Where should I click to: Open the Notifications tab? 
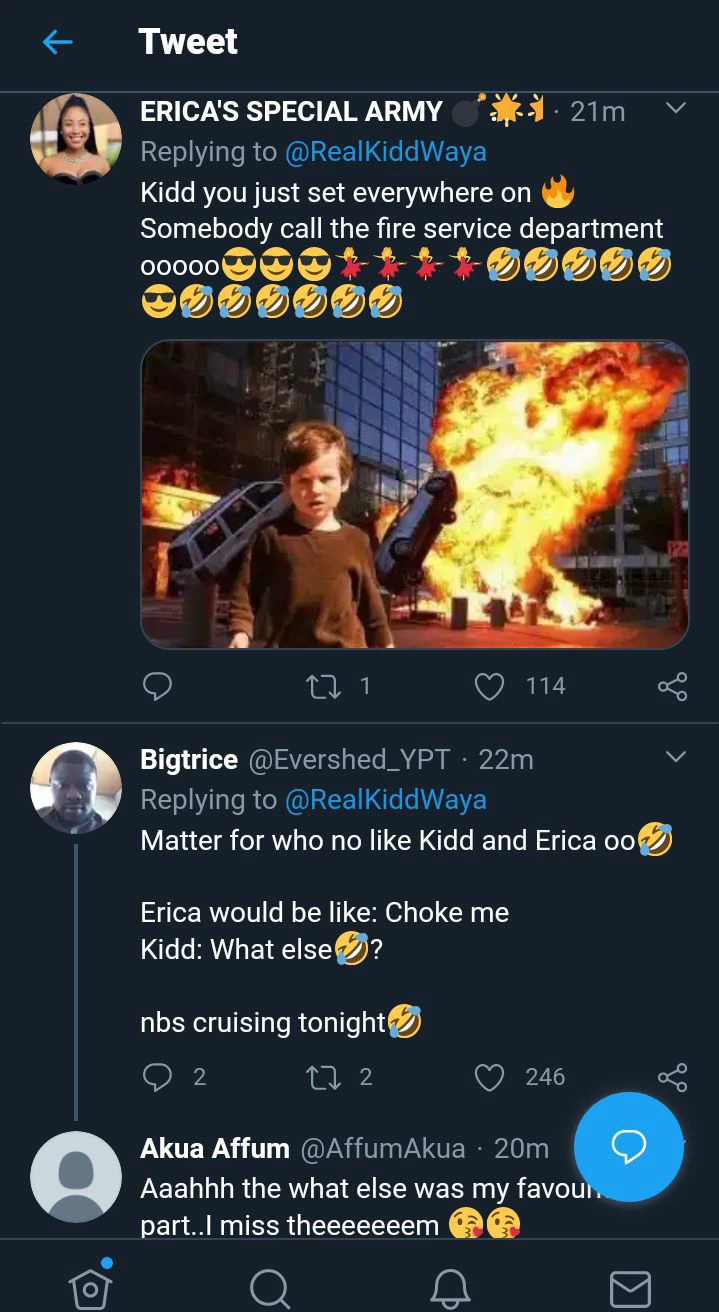click(x=450, y=1288)
